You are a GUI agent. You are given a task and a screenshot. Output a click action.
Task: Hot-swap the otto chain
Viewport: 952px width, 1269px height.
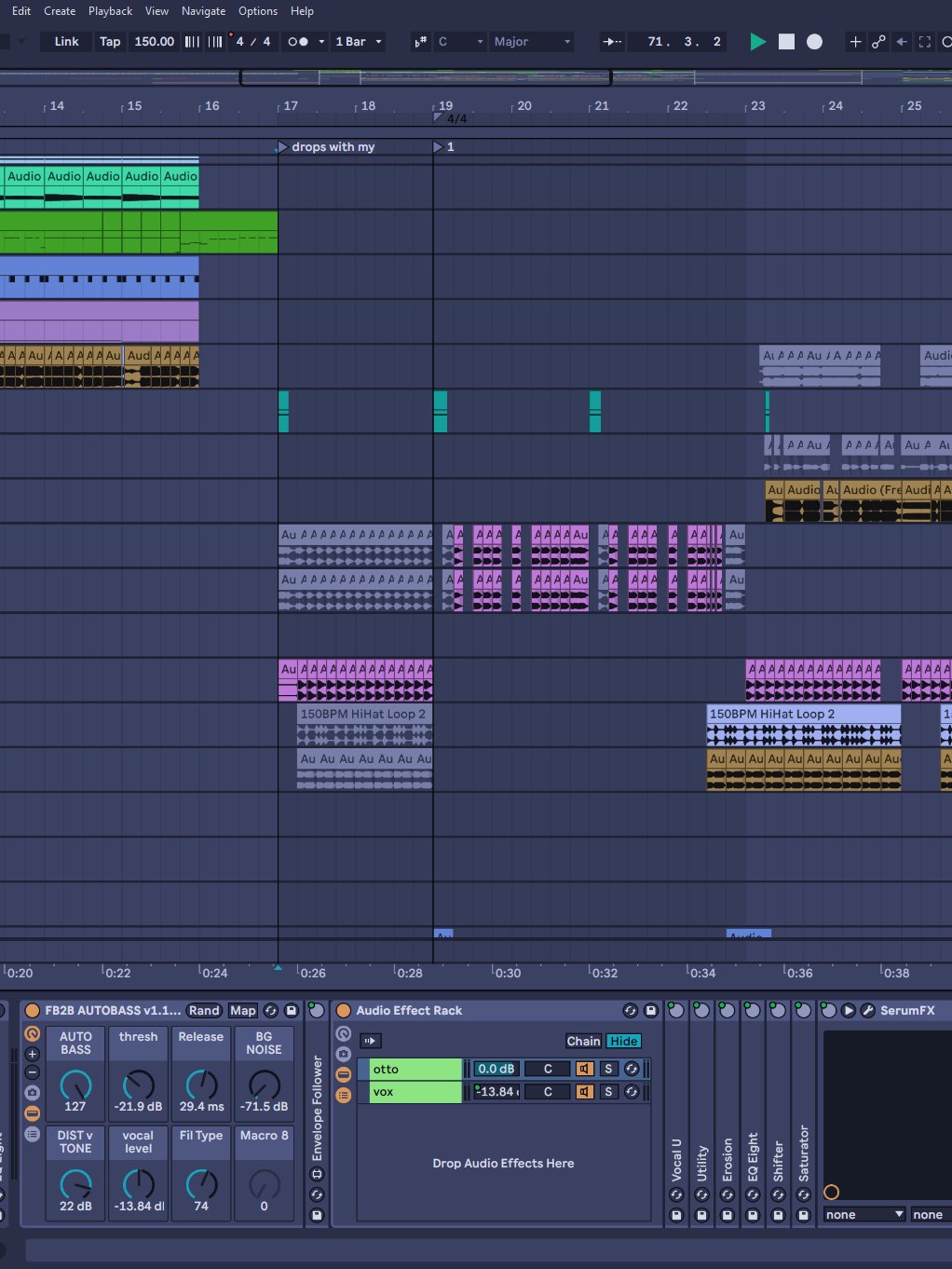[x=631, y=1069]
